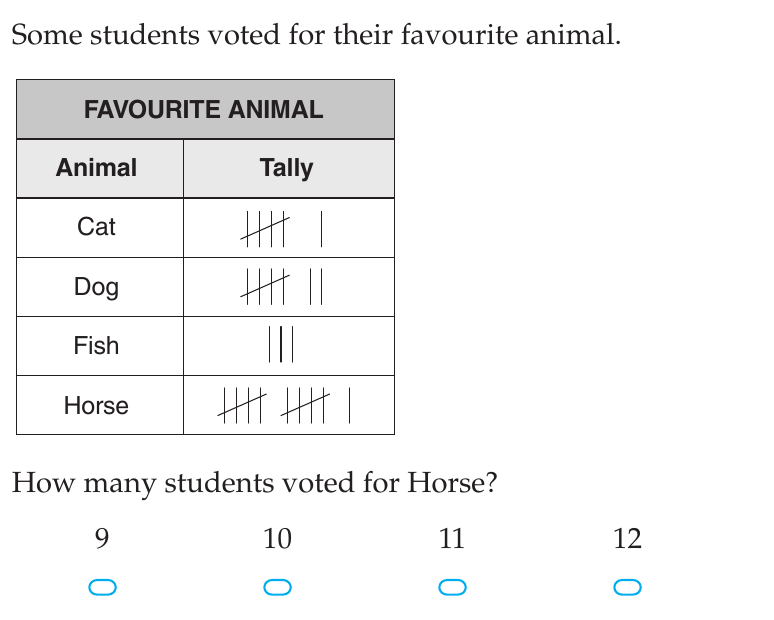Click the question about Horse votes

[254, 483]
